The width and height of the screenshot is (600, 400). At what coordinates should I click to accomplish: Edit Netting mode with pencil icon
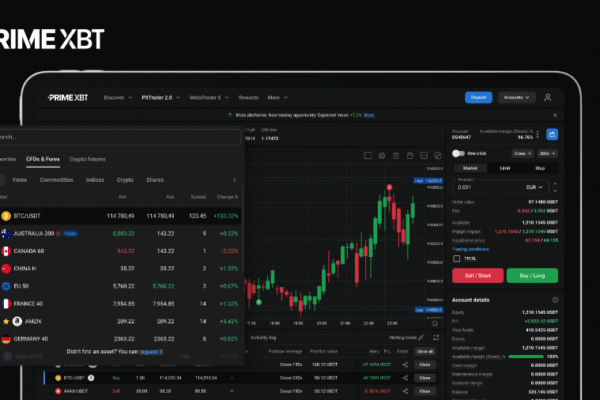coord(421,338)
